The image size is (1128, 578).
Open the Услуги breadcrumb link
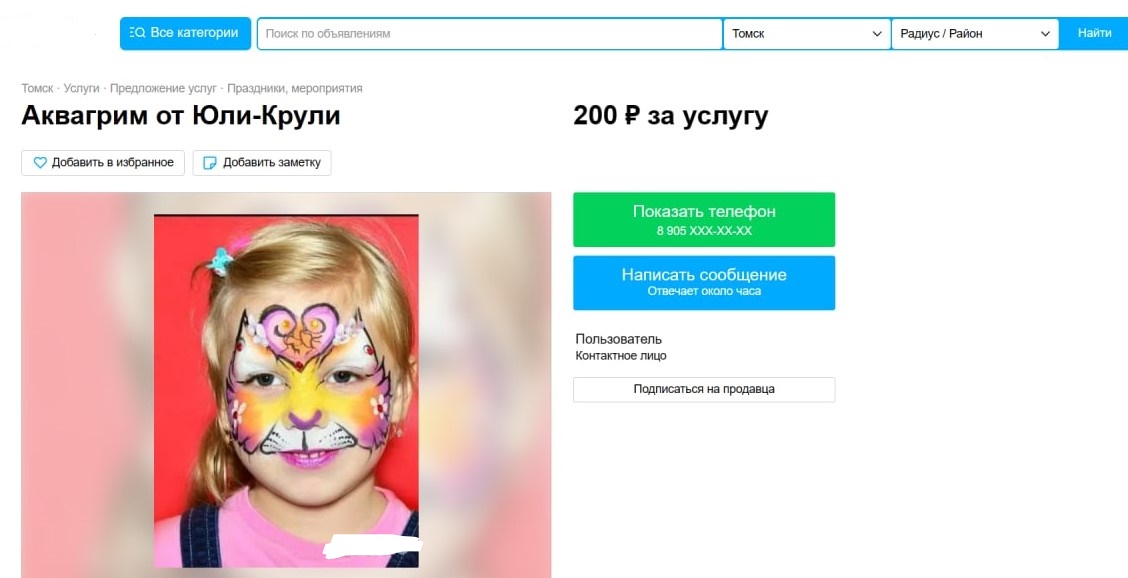tap(81, 89)
